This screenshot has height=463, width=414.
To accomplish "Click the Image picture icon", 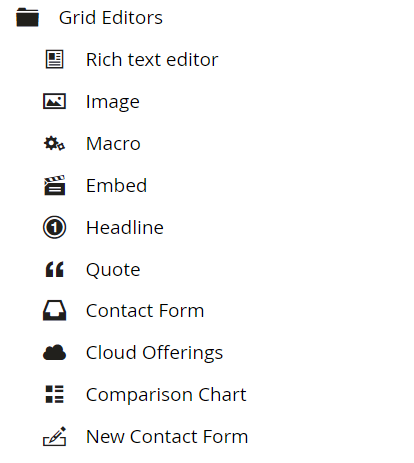I will 54,101.
